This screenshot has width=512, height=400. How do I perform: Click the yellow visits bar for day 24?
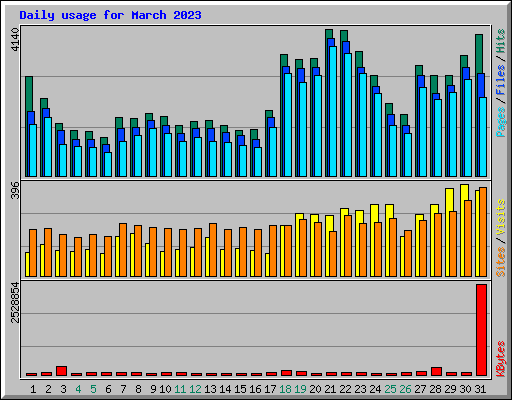(374, 240)
